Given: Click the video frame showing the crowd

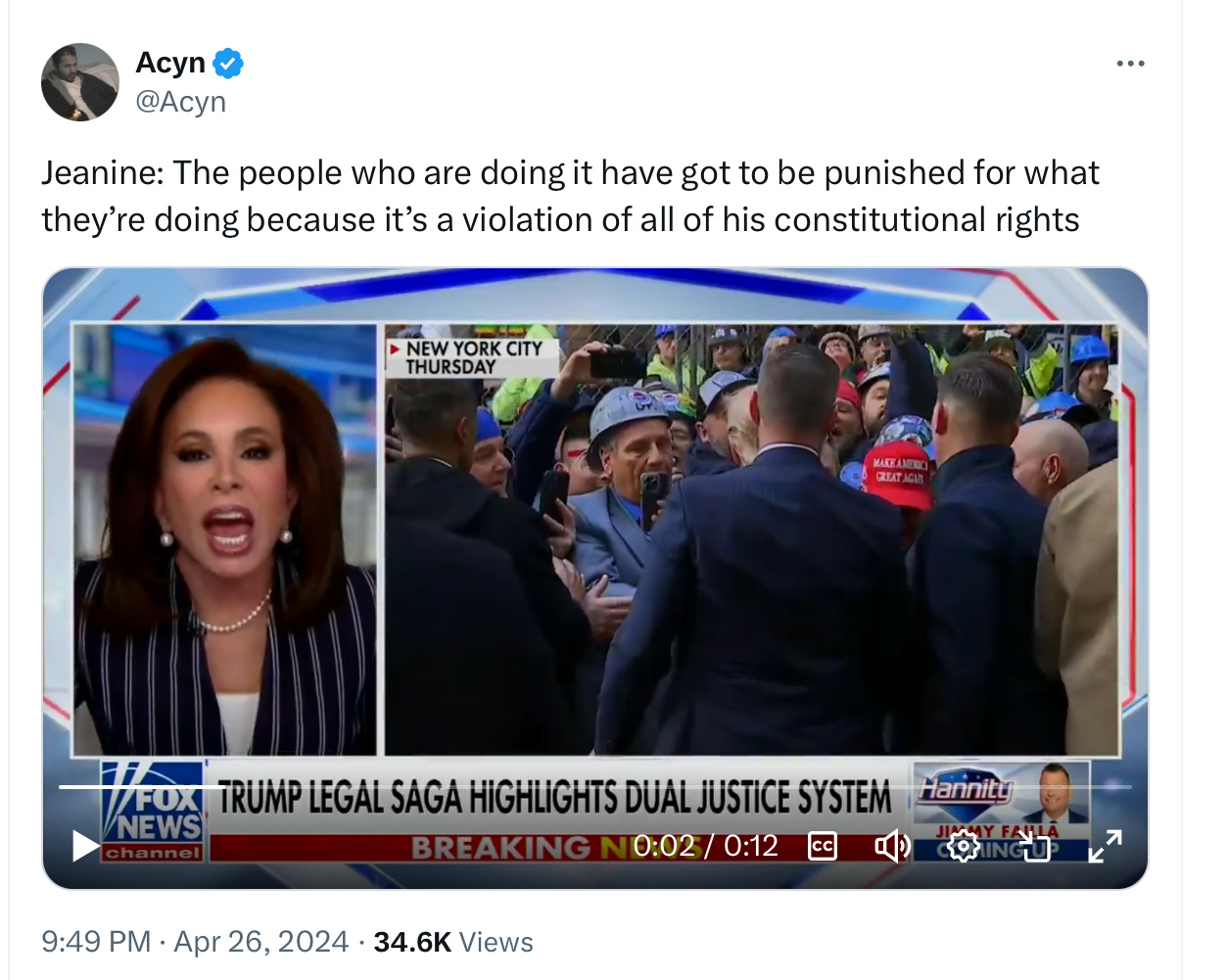Looking at the screenshot, I should pos(751,539).
